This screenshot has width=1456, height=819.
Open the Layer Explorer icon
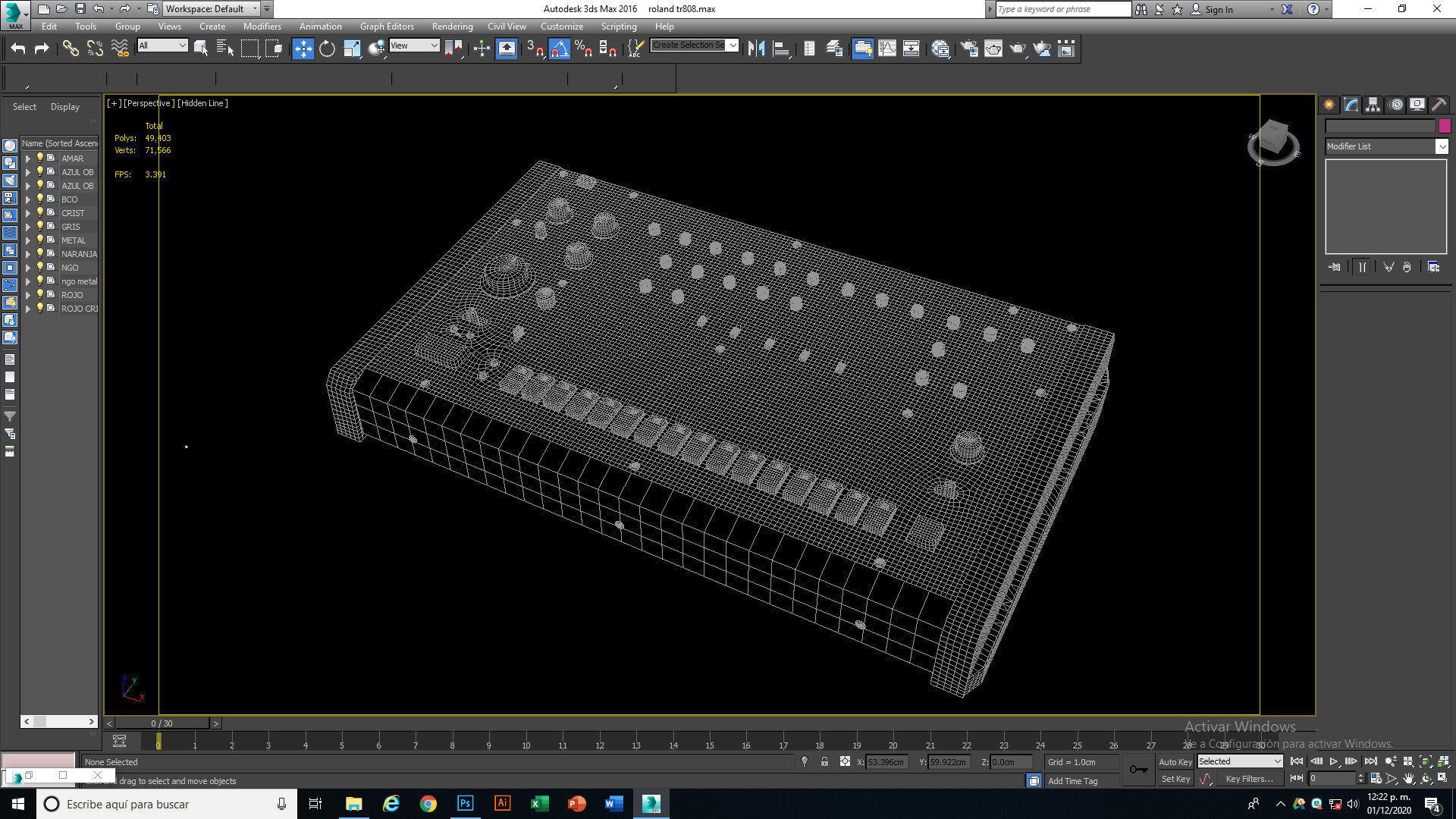(x=834, y=49)
